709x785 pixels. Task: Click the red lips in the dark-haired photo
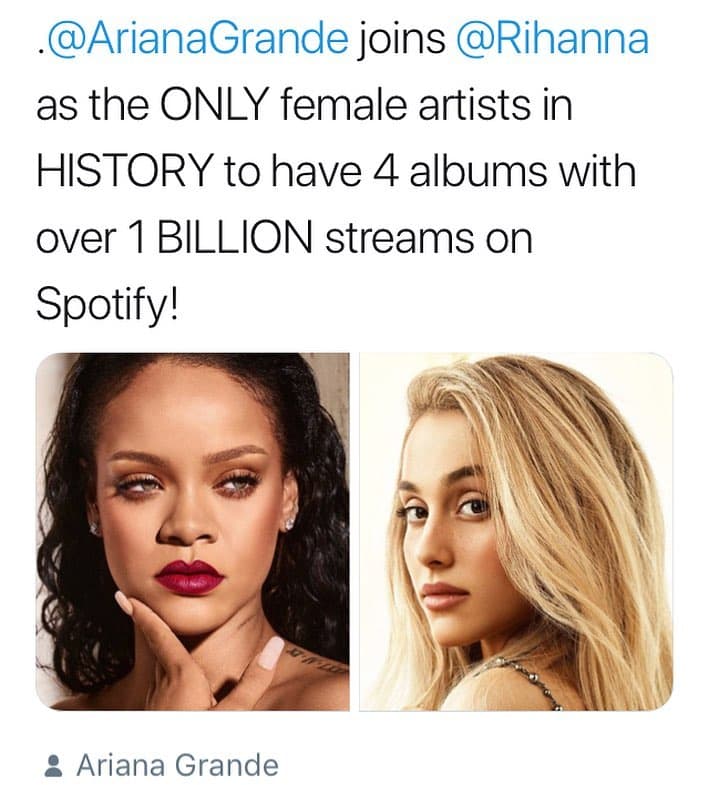(189, 578)
